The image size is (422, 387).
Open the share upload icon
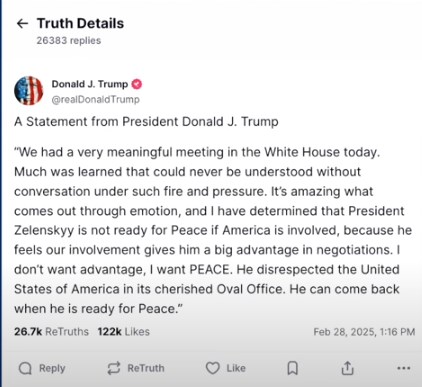(347, 368)
